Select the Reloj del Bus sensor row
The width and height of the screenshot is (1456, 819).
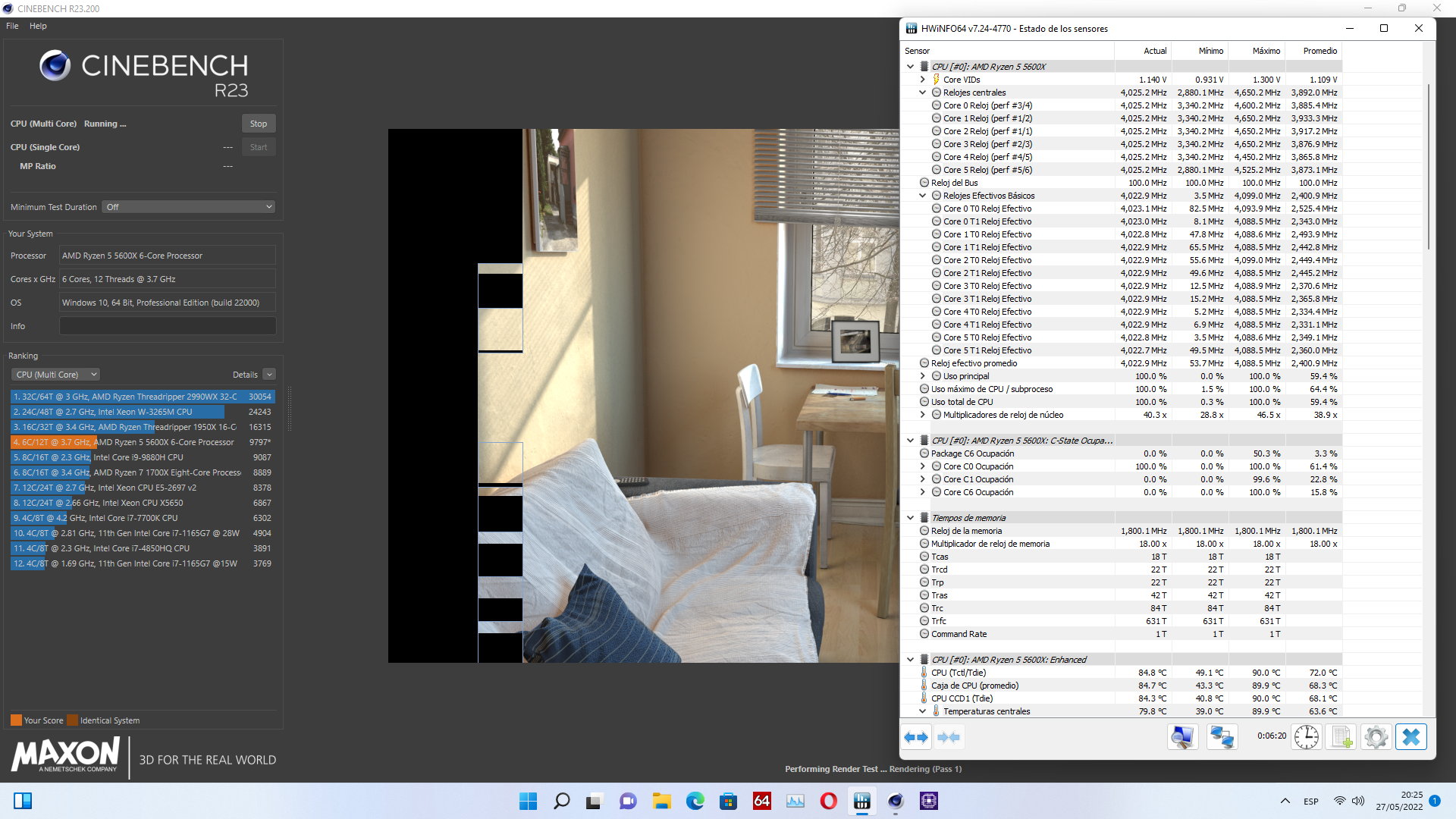click(x=1122, y=183)
